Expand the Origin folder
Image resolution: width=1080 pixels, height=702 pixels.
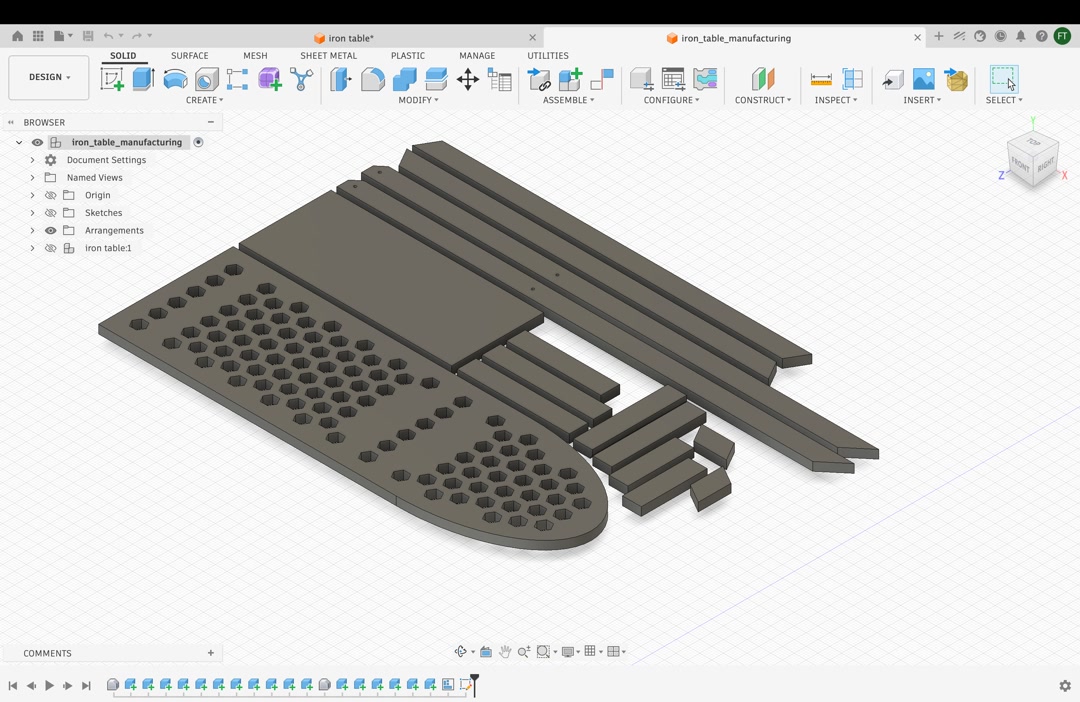click(x=32, y=195)
